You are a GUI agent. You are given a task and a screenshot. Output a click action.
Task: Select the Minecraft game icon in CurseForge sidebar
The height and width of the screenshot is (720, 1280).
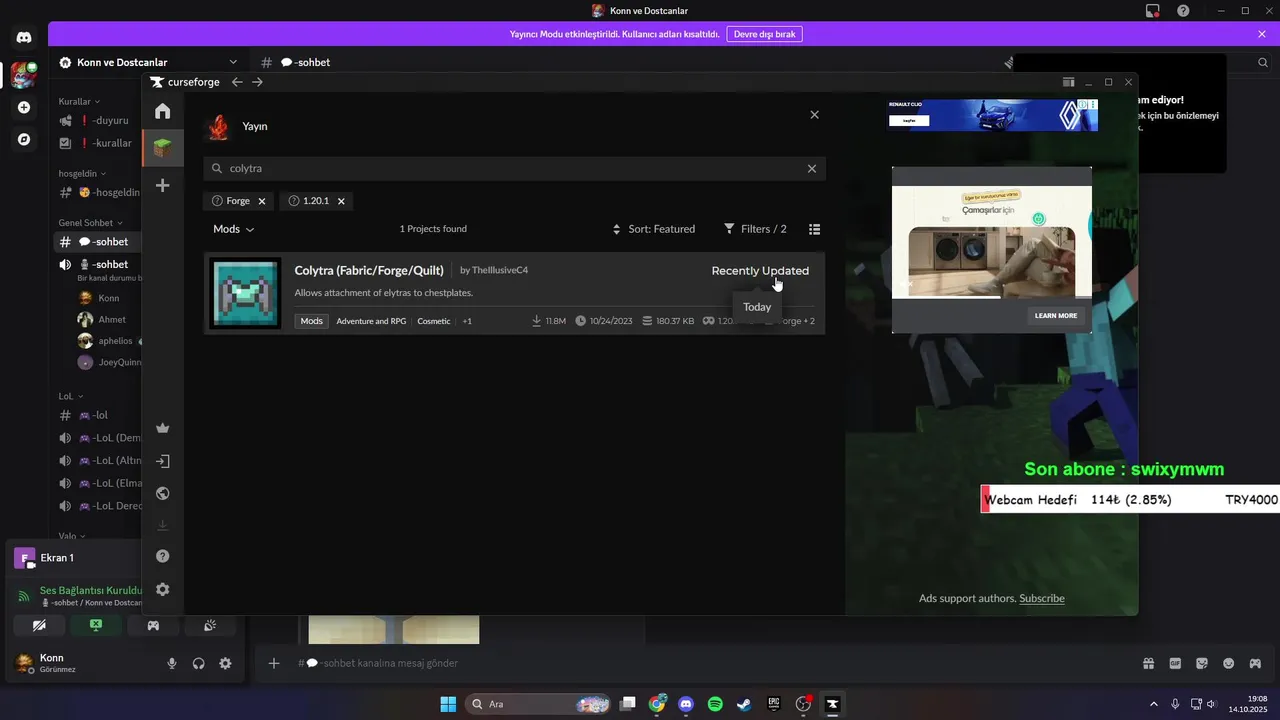coord(163,148)
